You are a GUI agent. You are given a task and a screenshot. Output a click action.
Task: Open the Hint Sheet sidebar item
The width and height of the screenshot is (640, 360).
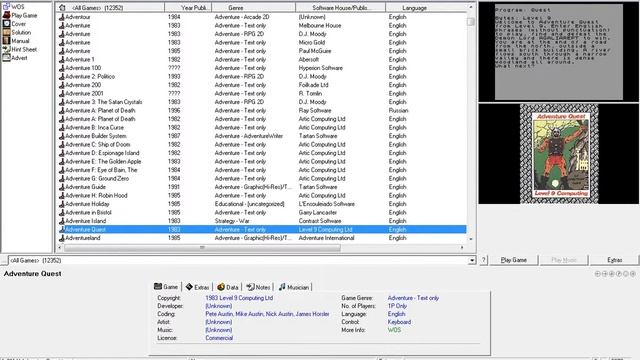point(20,49)
